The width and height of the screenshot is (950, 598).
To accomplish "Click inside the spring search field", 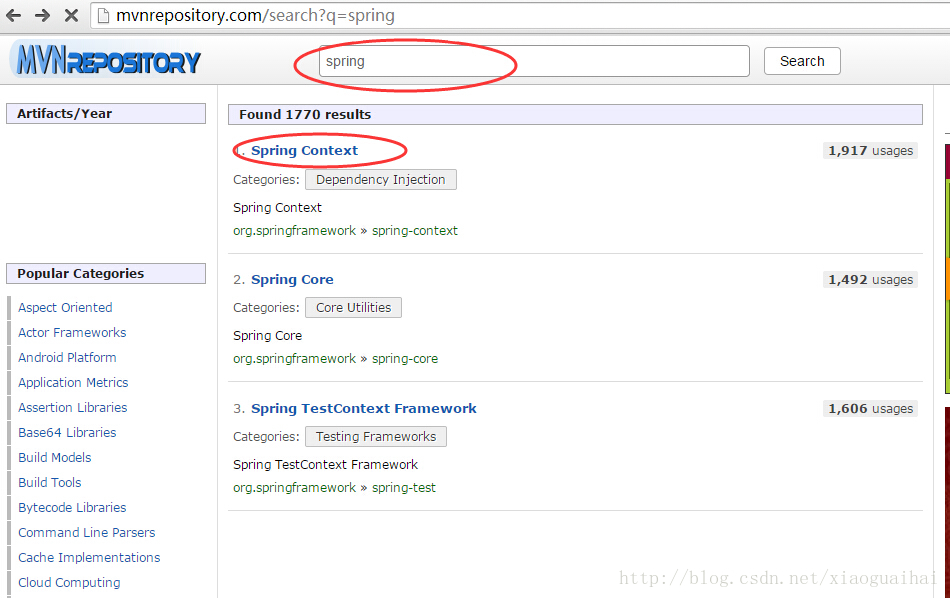I will pyautogui.click(x=534, y=61).
